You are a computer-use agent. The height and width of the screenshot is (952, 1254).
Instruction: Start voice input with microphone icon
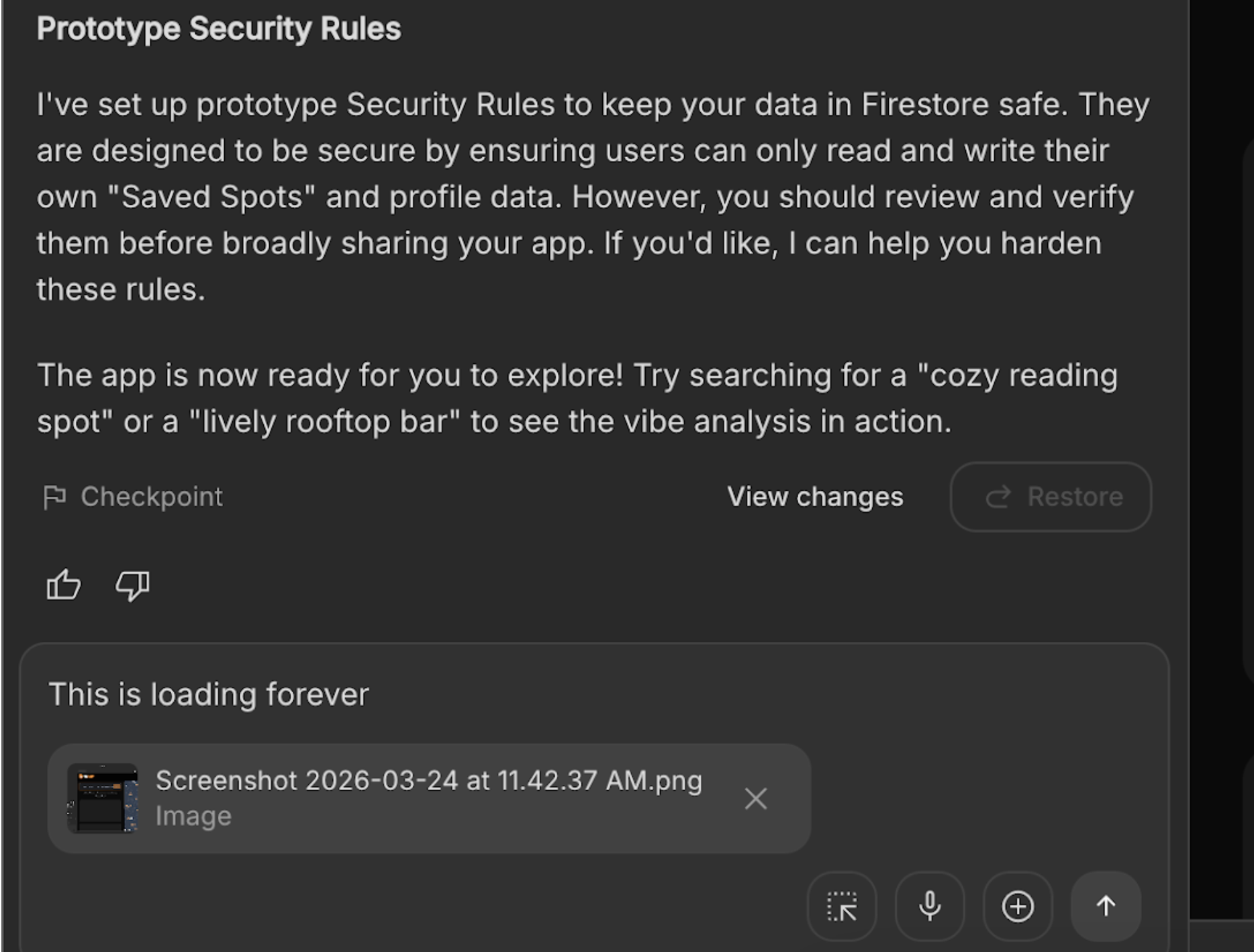(x=930, y=906)
